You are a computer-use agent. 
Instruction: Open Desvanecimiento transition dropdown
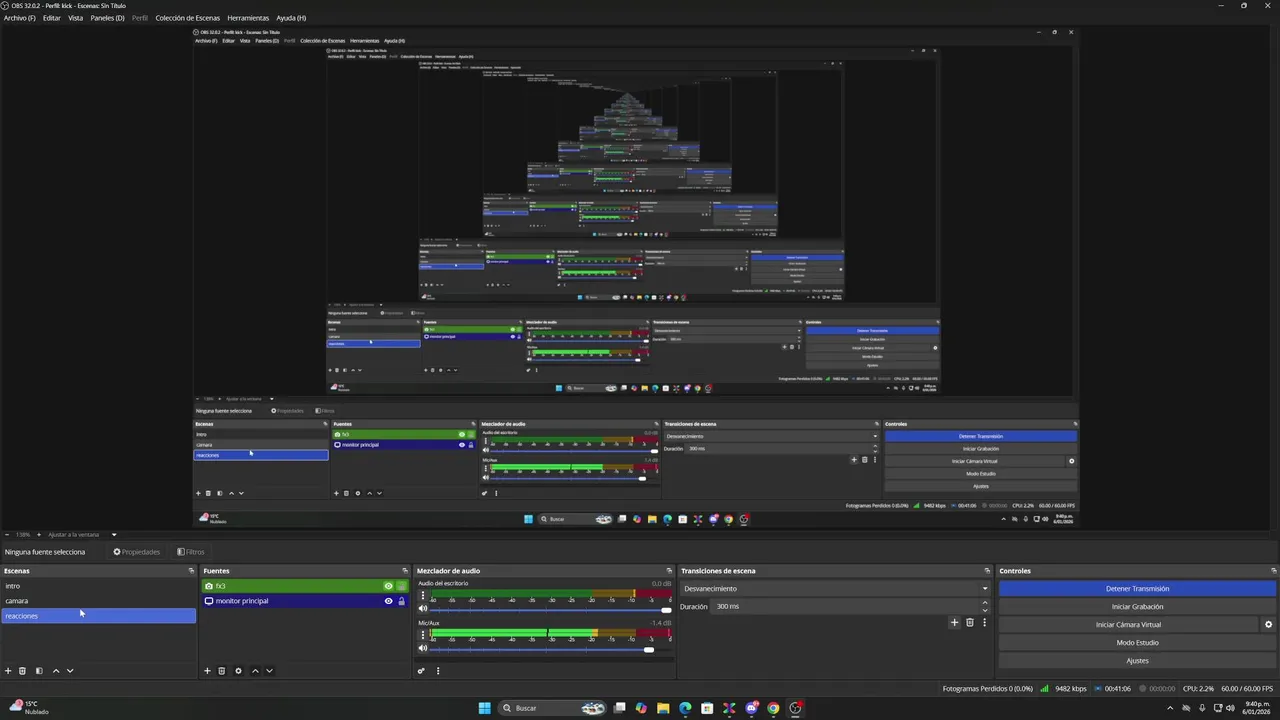[x=835, y=589]
